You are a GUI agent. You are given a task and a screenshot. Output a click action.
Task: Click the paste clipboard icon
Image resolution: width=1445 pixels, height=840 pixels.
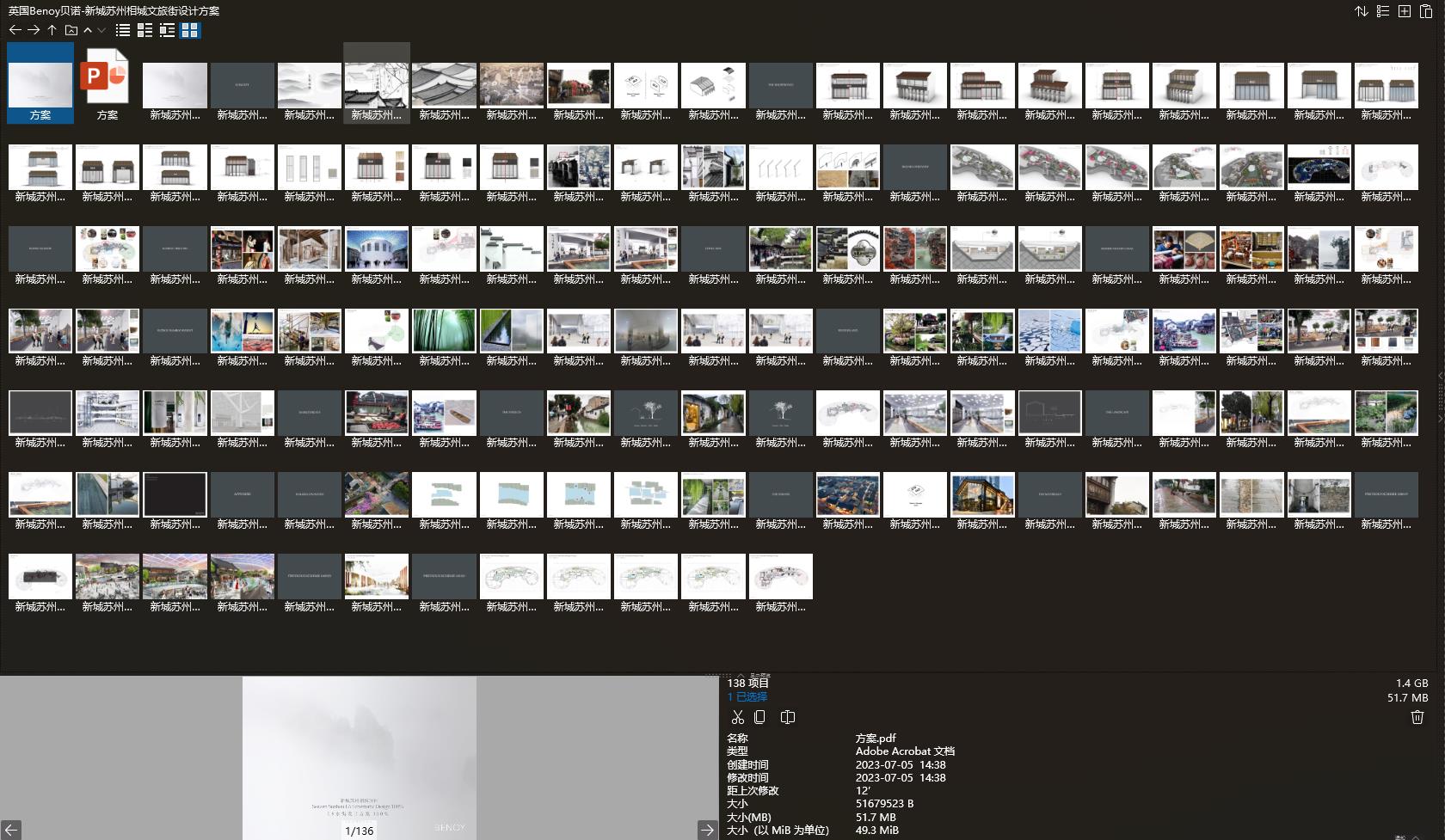1425,11
